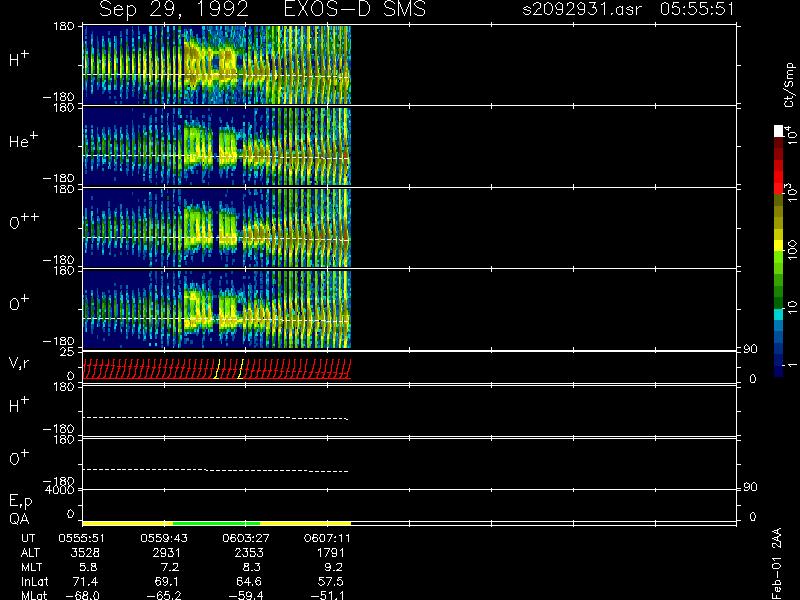800x600 pixels.
Task: Click the "4000" E,p axis value
Action: tap(59, 490)
